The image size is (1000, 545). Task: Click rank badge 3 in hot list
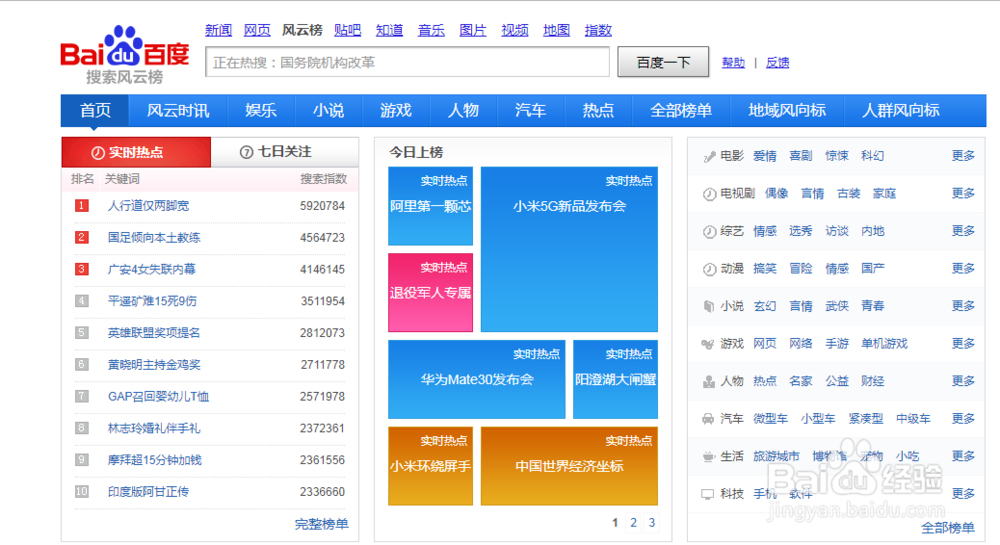click(82, 269)
